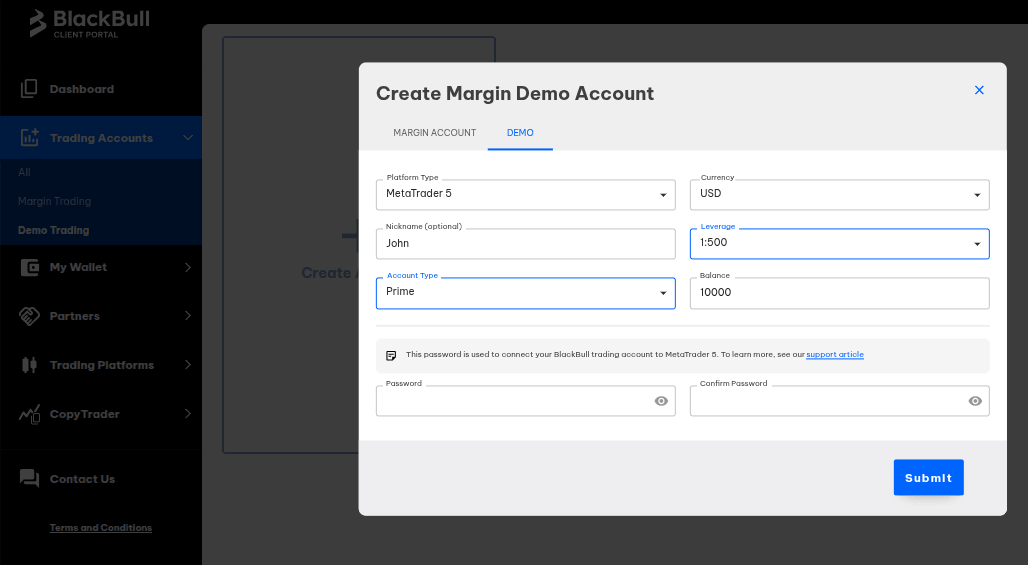Collapse the Trading Accounts chevron
This screenshot has width=1028, height=565.
coord(188,138)
